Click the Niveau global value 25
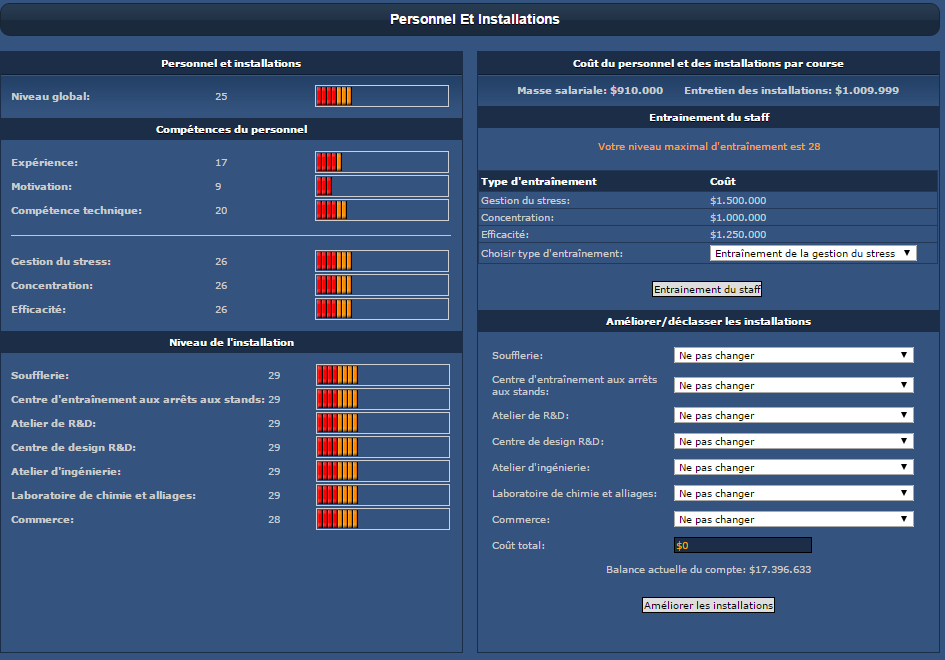This screenshot has height=660, width=945. click(x=221, y=96)
